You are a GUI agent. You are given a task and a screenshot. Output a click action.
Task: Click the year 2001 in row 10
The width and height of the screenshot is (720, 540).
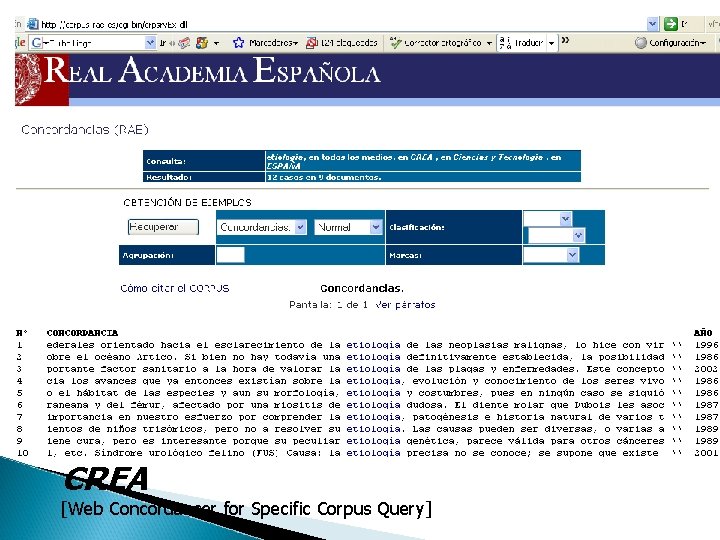pos(706,453)
